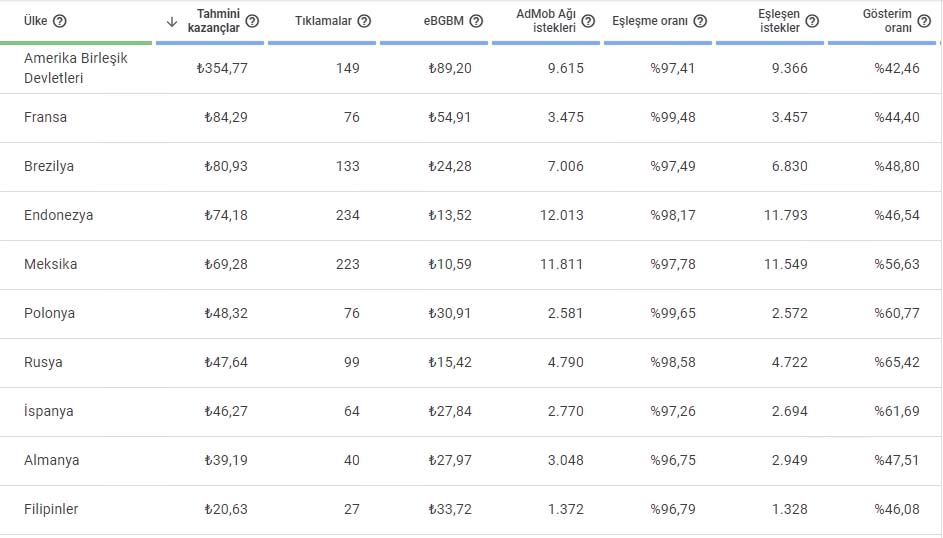Click the help icon next to Ülke

[60, 21]
